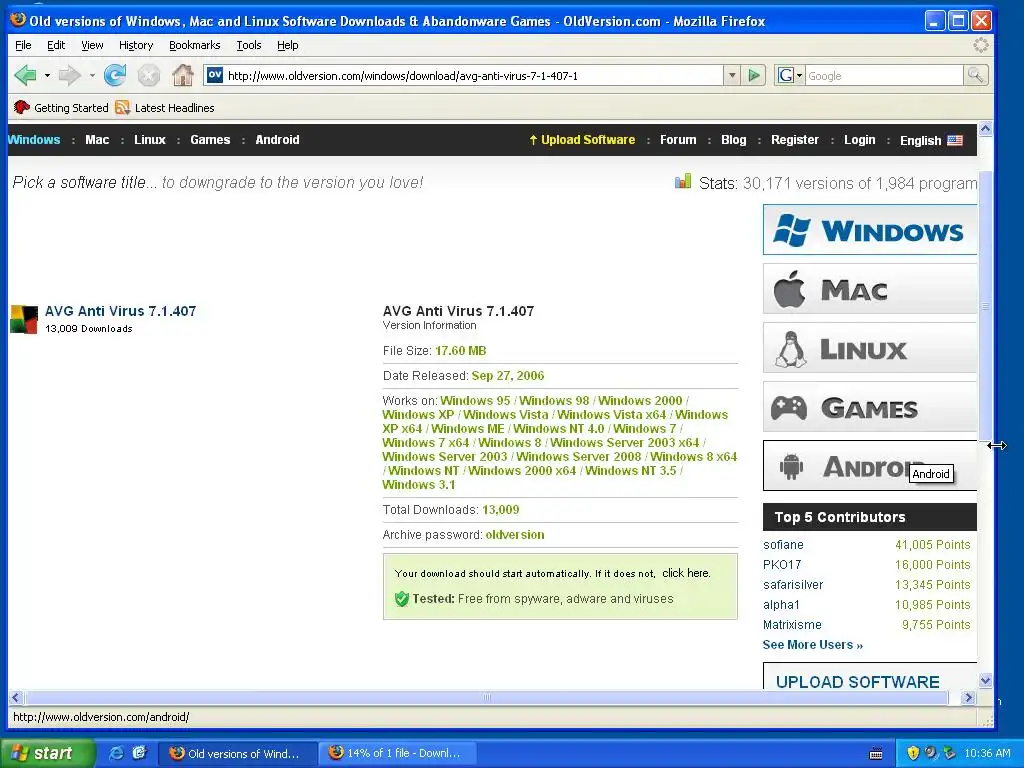This screenshot has height=768, width=1024.
Task: Click the horizontal scrollbar right arrow
Action: click(x=968, y=697)
